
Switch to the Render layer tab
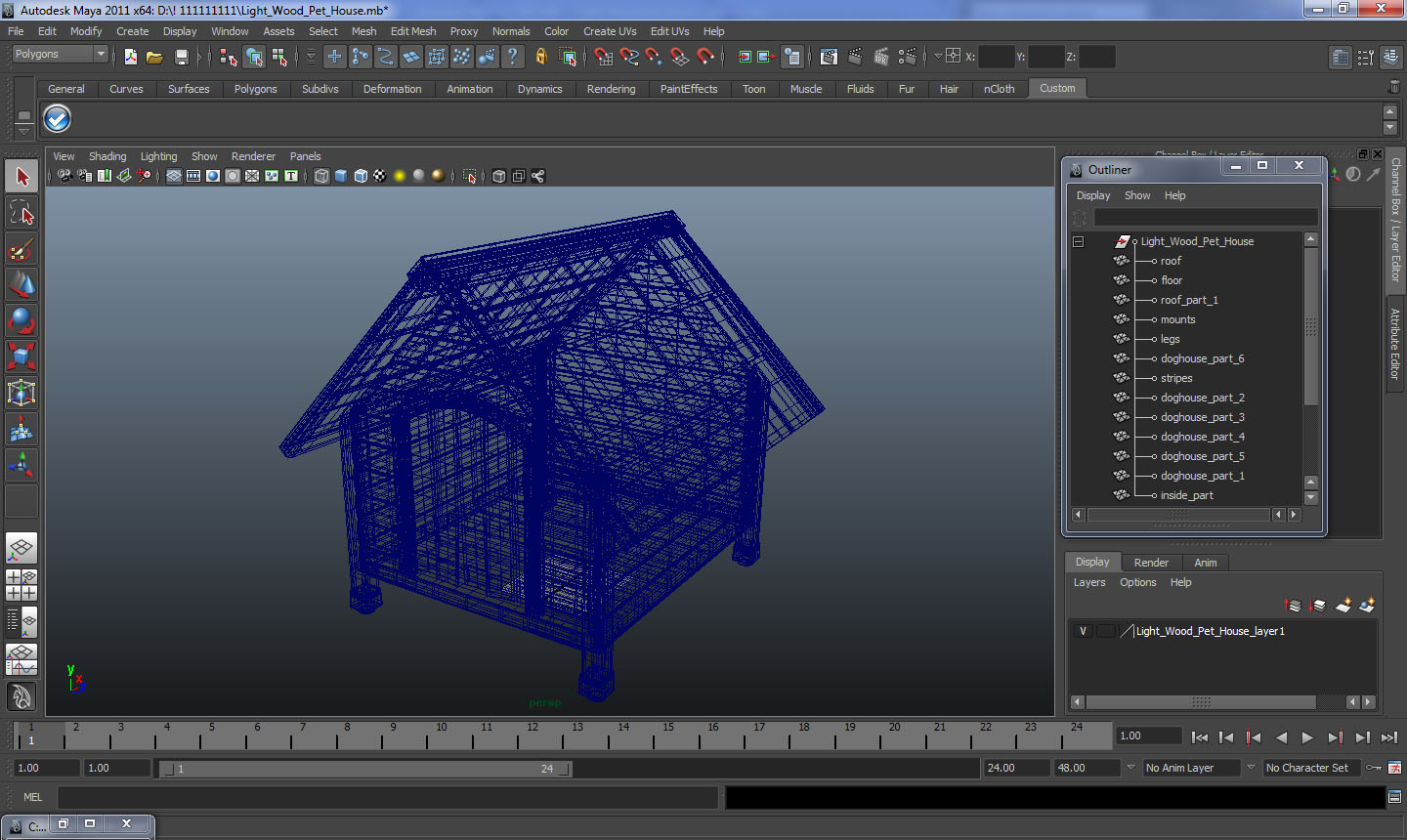[x=1151, y=563]
